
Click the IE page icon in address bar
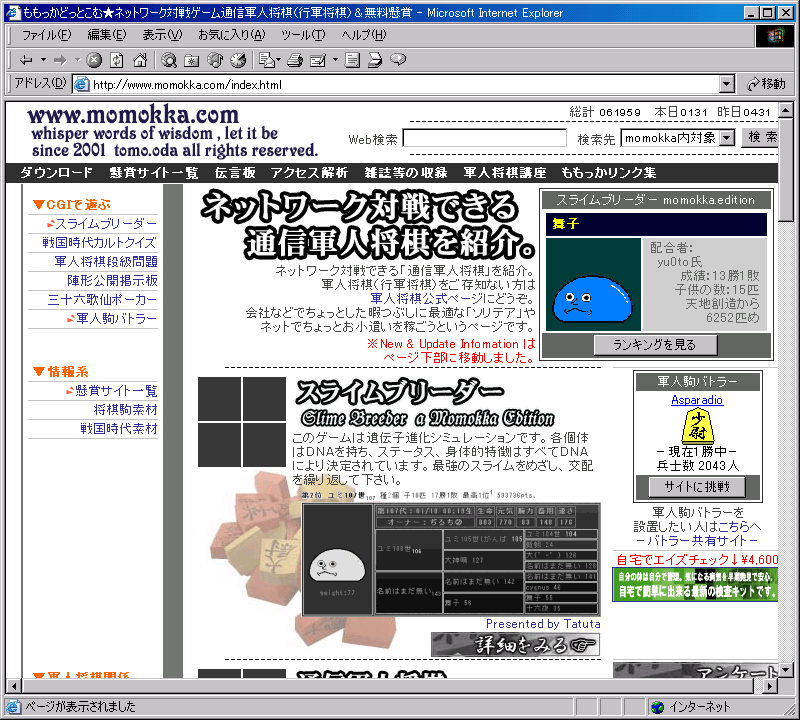(82, 84)
